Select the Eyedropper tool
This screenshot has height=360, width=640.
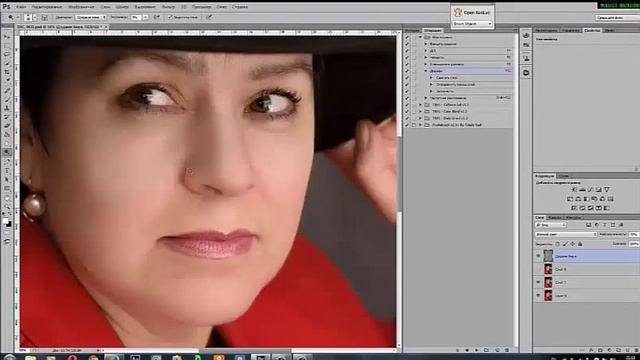point(7,81)
